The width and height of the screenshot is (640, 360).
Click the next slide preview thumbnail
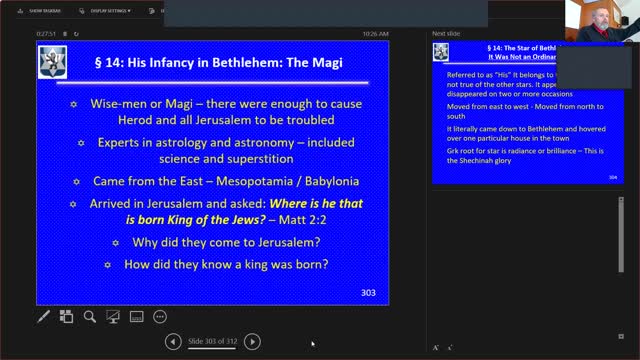tap(528, 113)
